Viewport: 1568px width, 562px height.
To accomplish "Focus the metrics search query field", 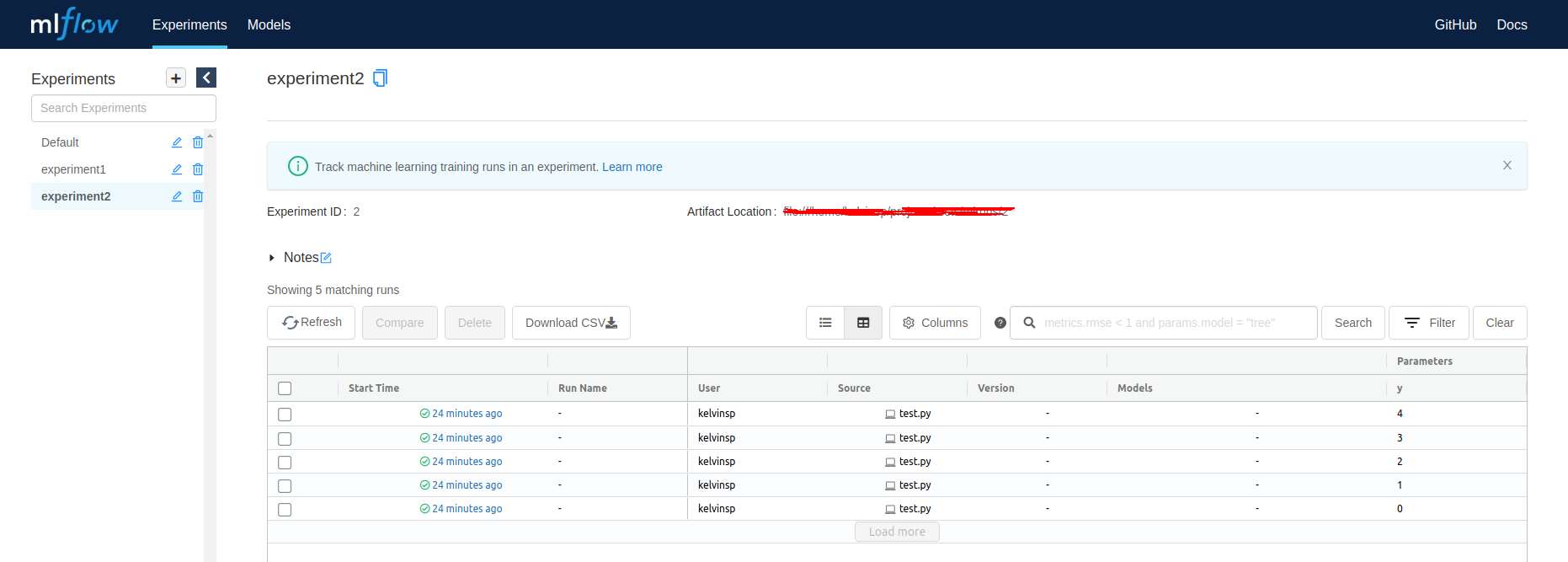I will coord(1164,323).
